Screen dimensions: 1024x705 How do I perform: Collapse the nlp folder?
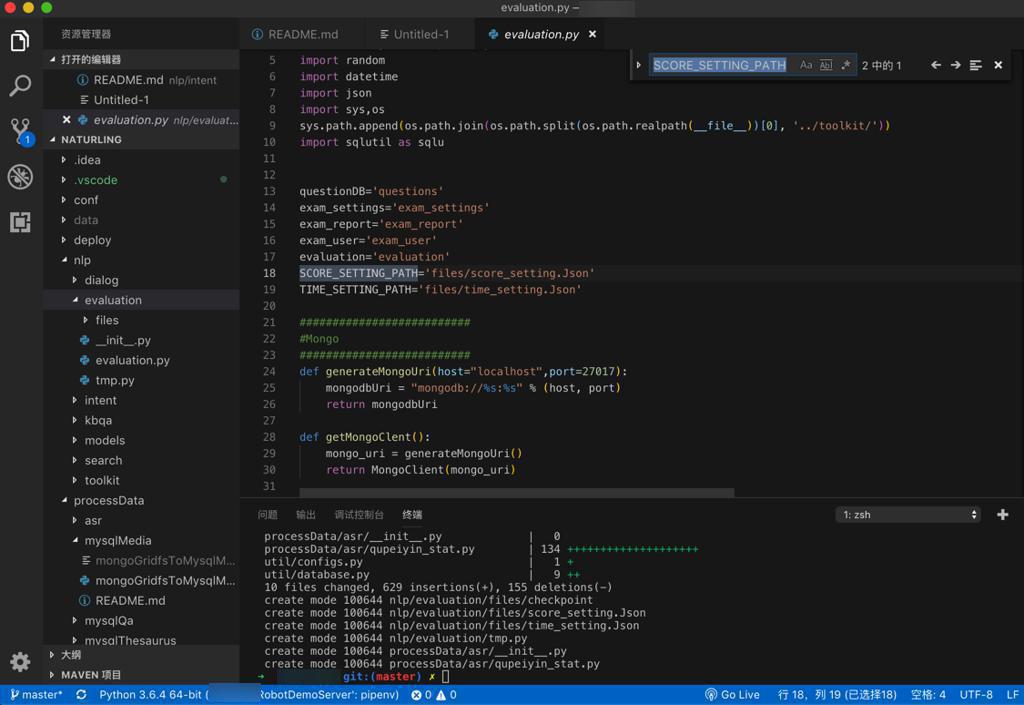click(x=141, y=260)
